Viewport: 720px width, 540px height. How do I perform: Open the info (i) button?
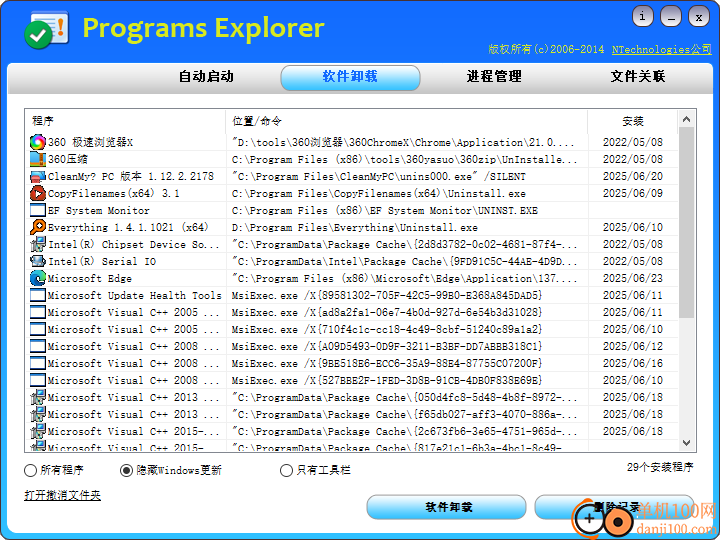click(643, 17)
